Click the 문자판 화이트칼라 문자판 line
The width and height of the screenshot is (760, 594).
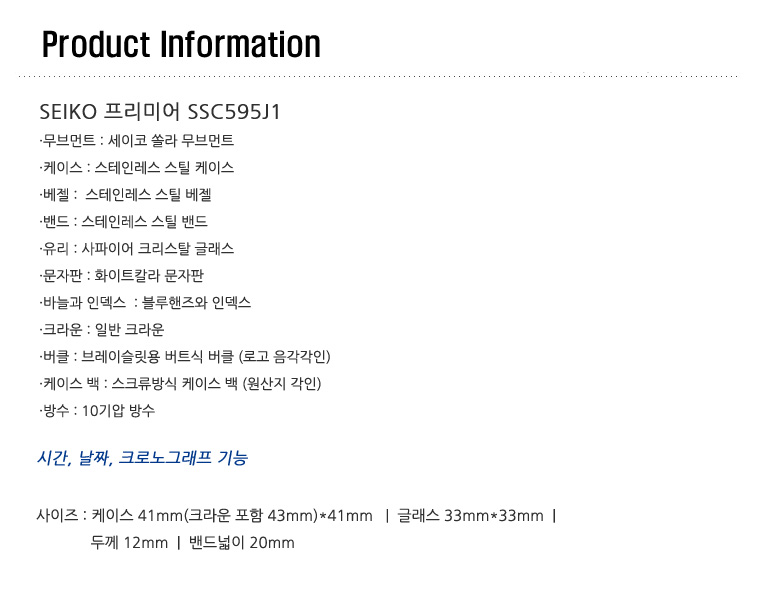[122, 276]
